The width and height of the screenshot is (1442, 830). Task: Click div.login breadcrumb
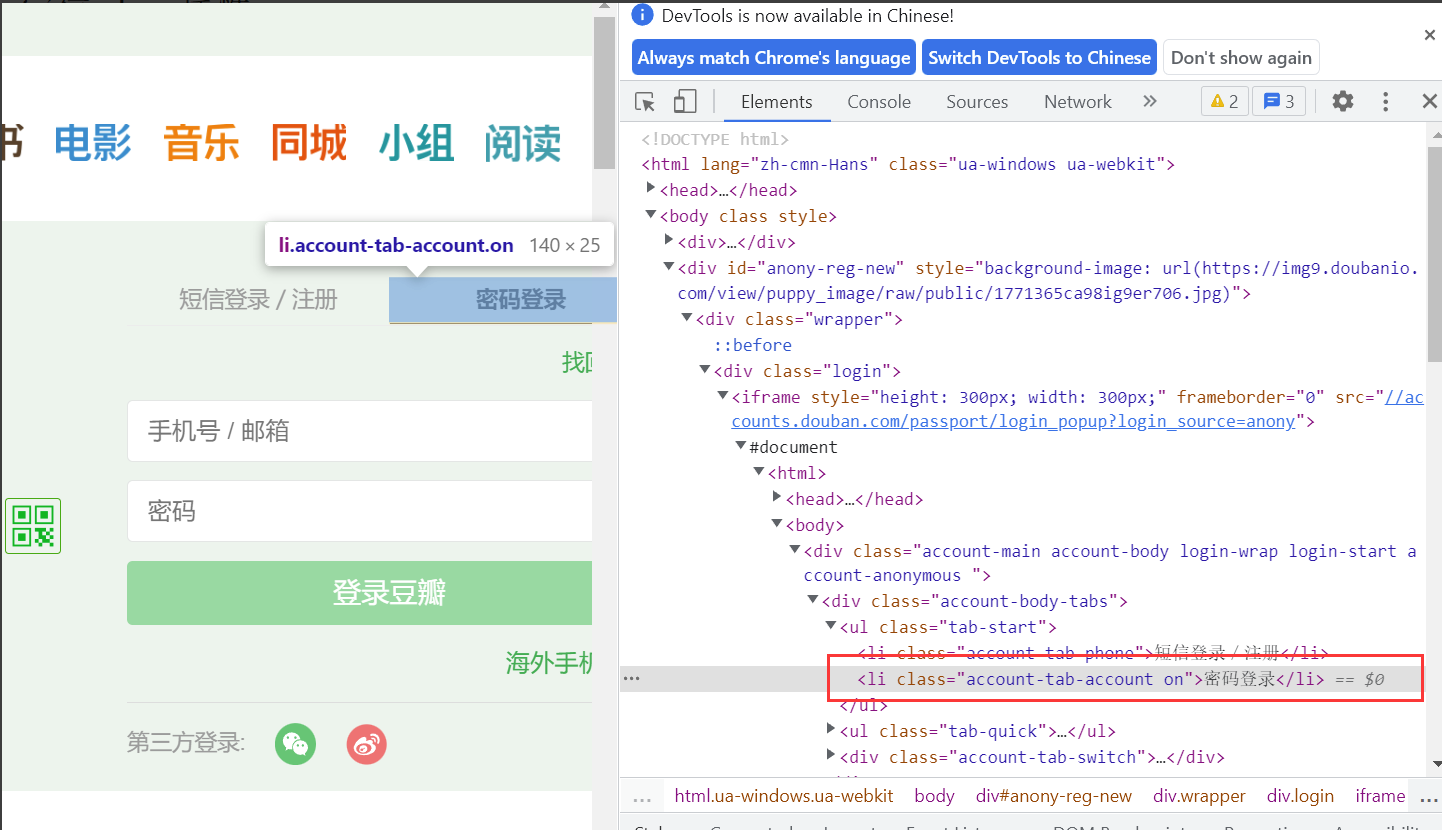coord(1300,796)
